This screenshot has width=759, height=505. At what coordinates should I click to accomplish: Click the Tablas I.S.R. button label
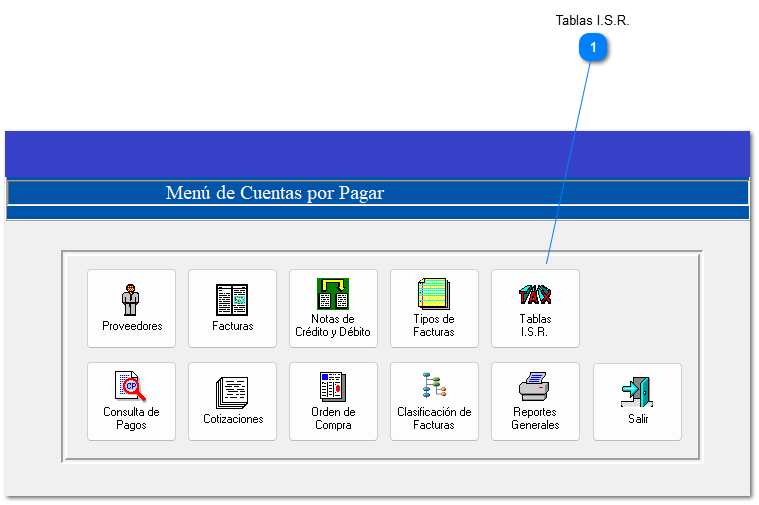coord(535,326)
